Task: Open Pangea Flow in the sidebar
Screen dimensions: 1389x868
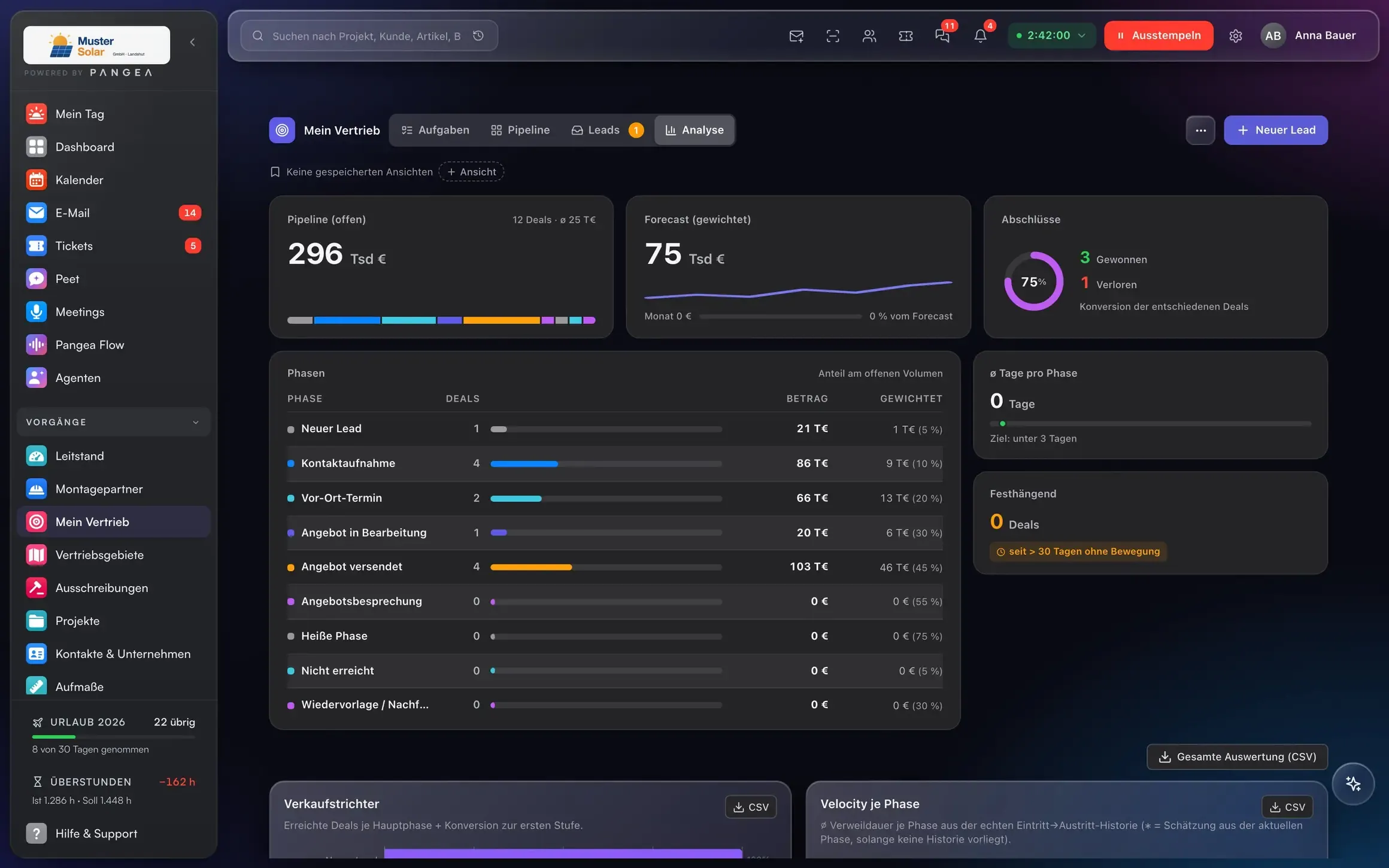Action: pyautogui.click(x=114, y=345)
